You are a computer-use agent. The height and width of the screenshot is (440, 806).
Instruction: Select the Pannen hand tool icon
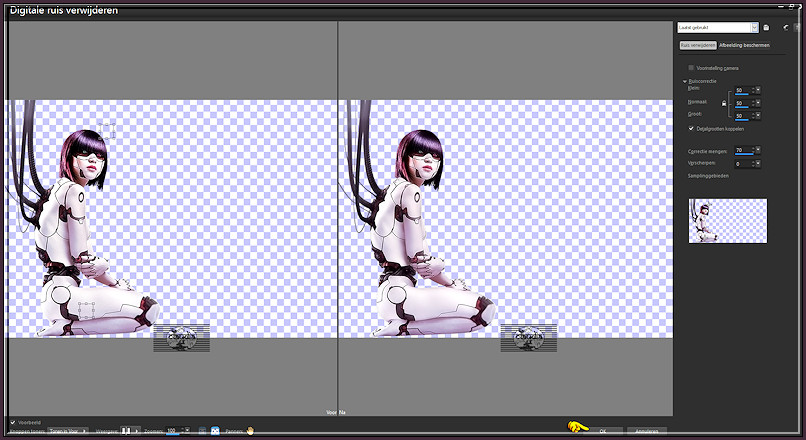[250, 431]
